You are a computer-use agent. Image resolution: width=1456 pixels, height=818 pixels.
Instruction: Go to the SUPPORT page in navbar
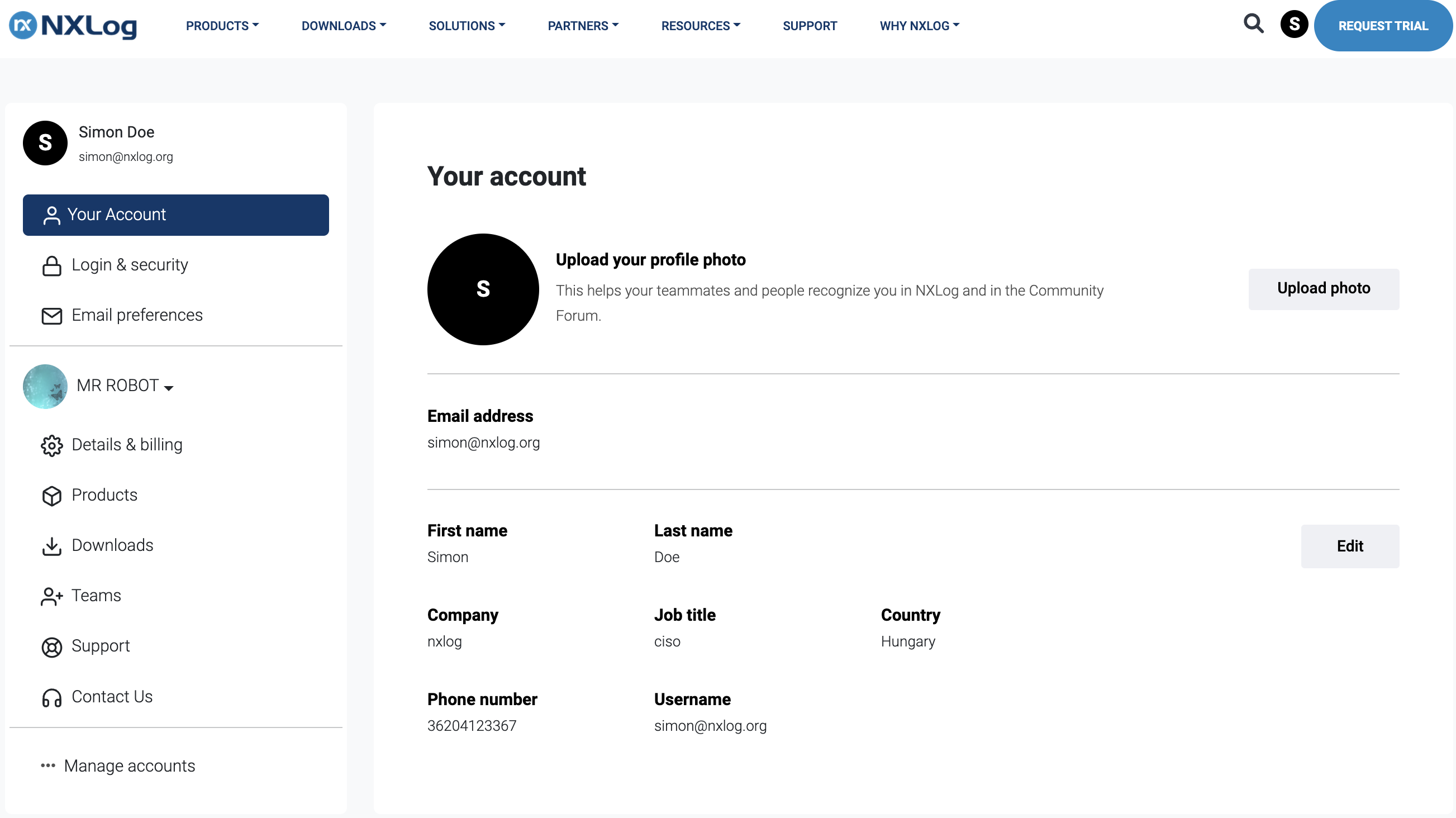[810, 26]
